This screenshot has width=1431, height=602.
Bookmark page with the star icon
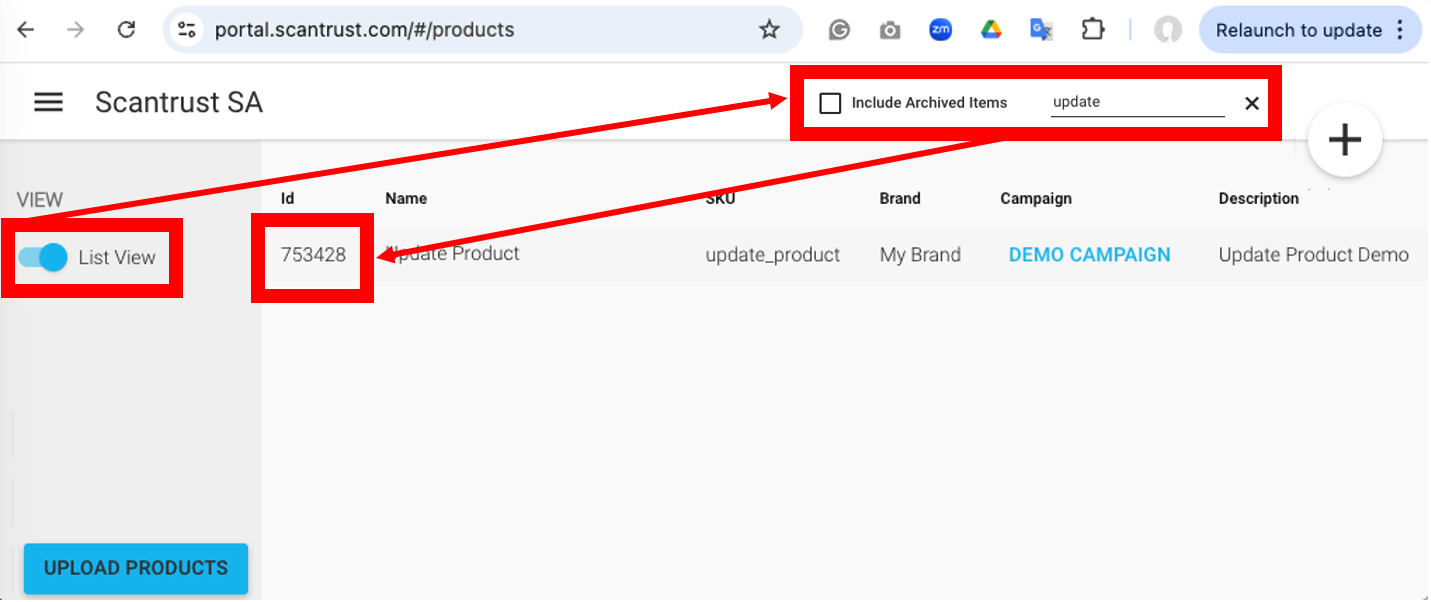click(768, 30)
